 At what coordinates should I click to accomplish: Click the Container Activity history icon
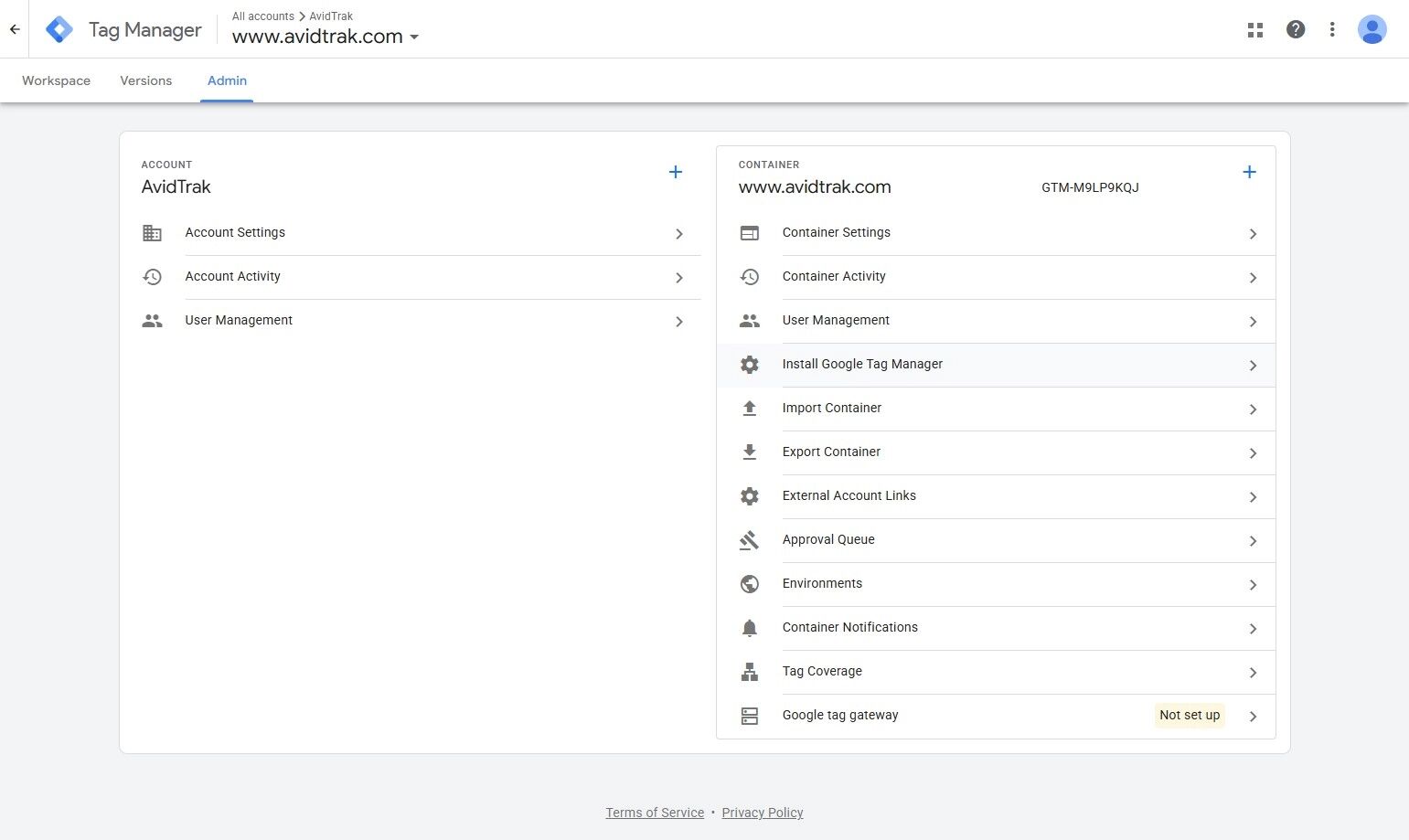[750, 277]
